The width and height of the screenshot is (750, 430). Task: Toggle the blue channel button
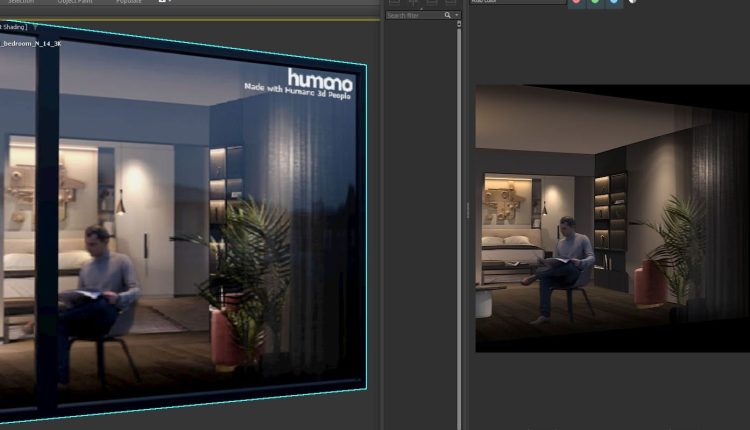614,3
